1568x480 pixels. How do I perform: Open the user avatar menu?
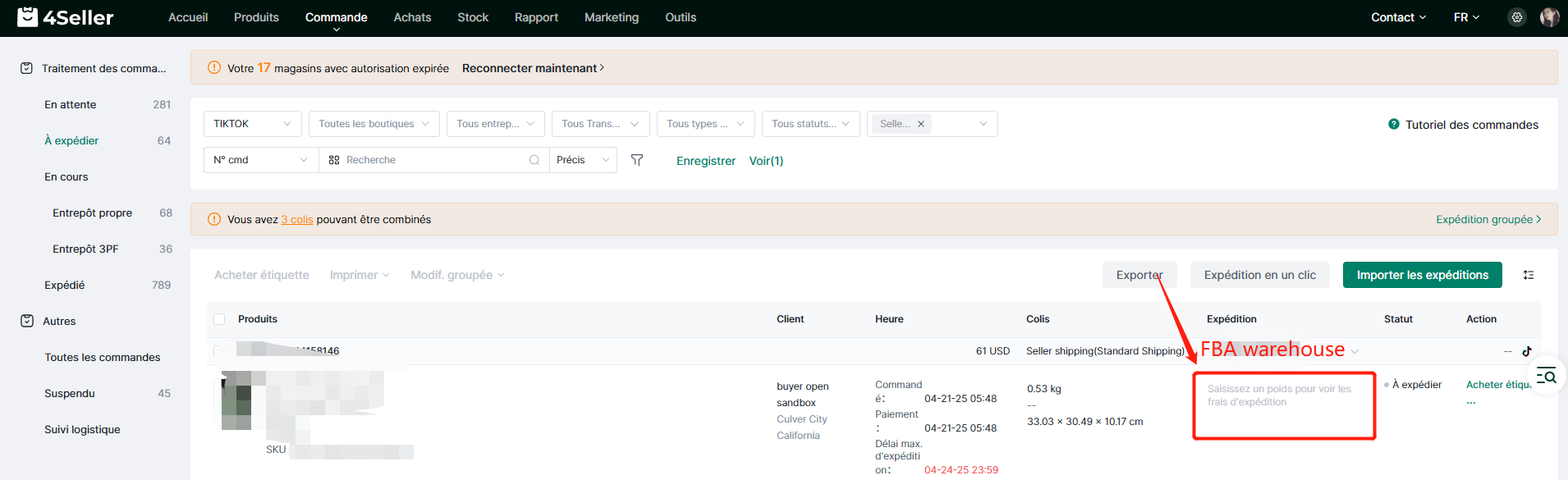pyautogui.click(x=1549, y=17)
